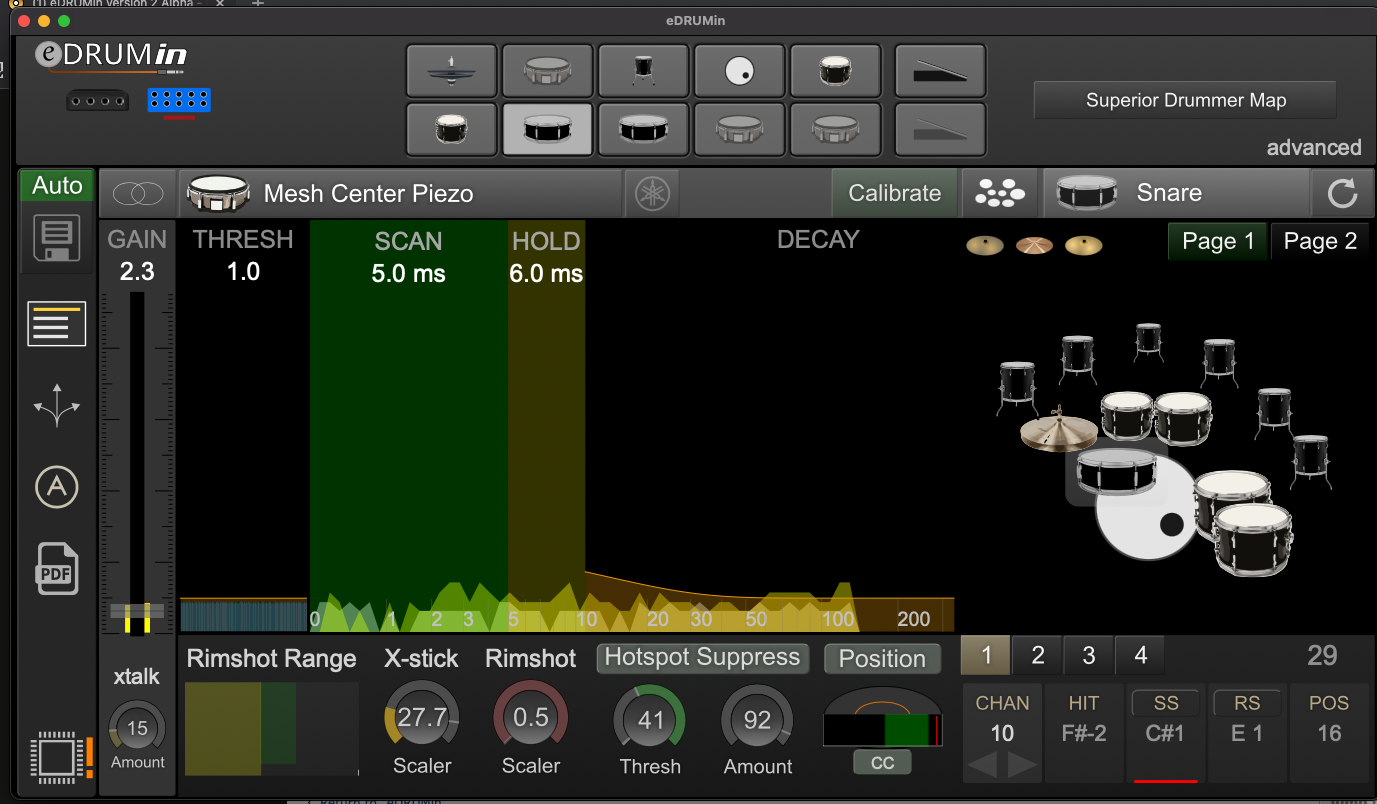
Task: Select the grey mesh pad beside the hi-hat input
Action: [548, 71]
